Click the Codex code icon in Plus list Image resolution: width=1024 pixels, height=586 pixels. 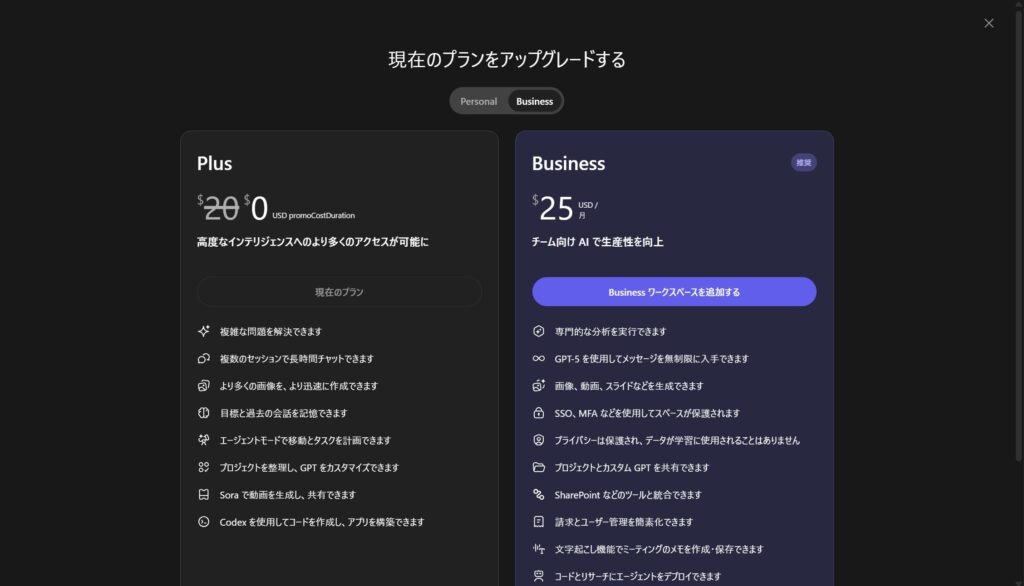204,521
